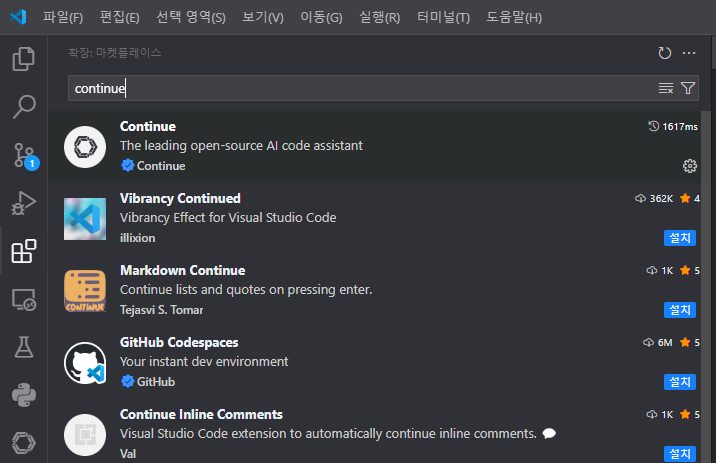Open the Search view in activity bar
The width and height of the screenshot is (716, 463).
[x=23, y=107]
